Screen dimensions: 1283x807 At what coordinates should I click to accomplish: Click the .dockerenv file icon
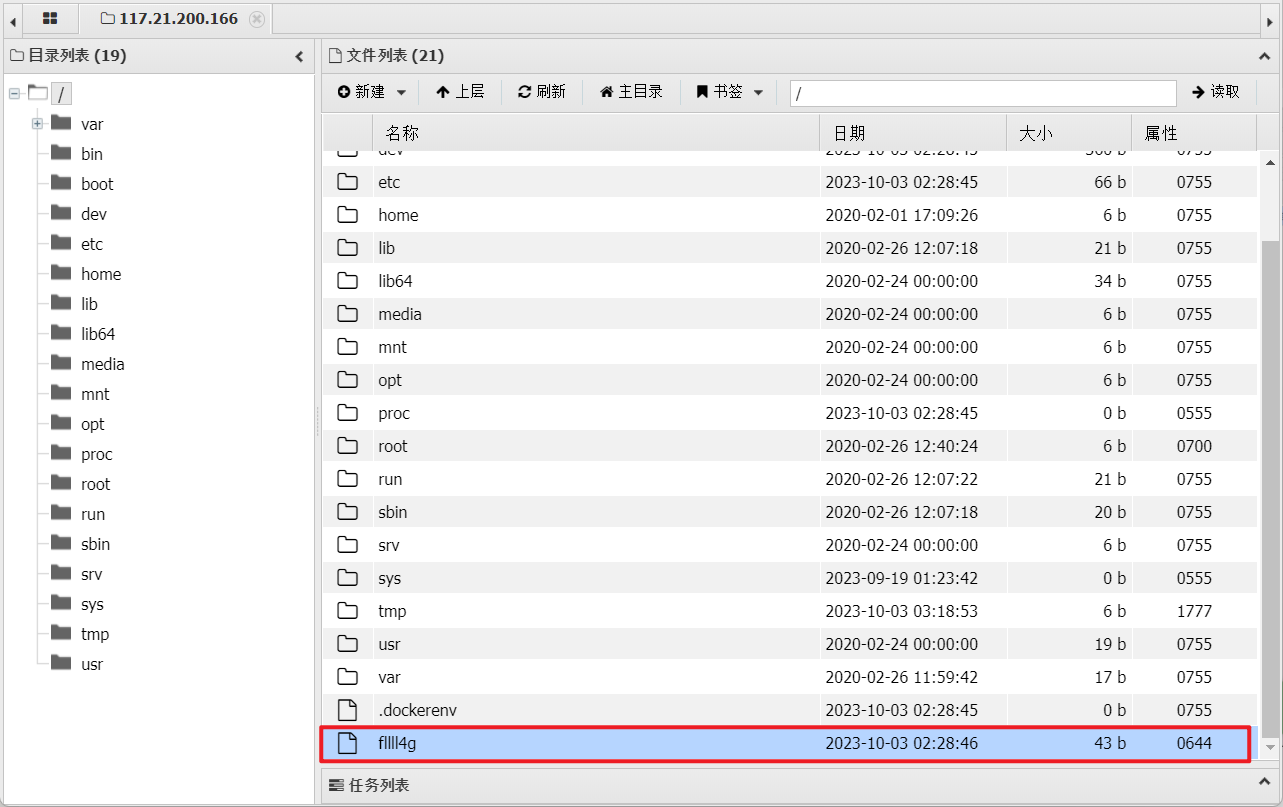pos(347,710)
